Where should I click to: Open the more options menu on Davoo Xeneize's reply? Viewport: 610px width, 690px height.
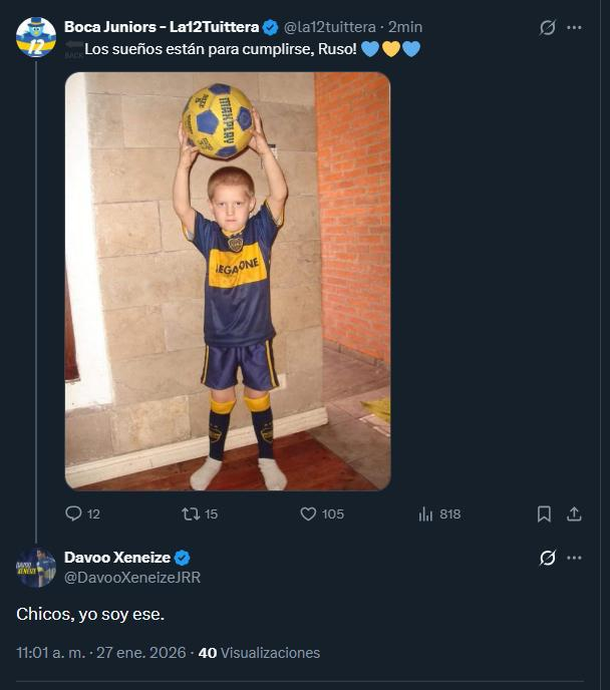pos(574,558)
